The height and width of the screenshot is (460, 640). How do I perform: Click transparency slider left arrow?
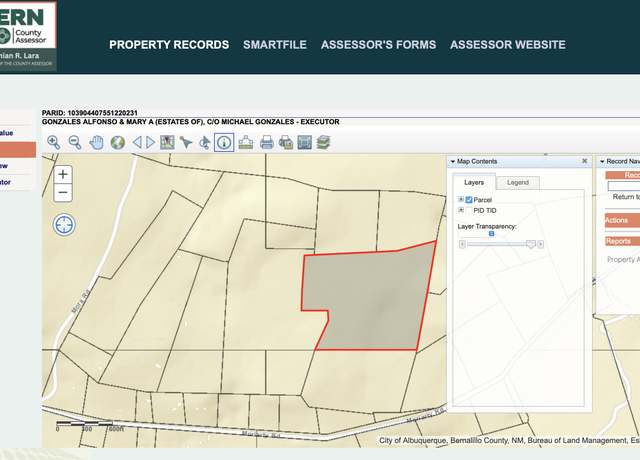tap(462, 244)
